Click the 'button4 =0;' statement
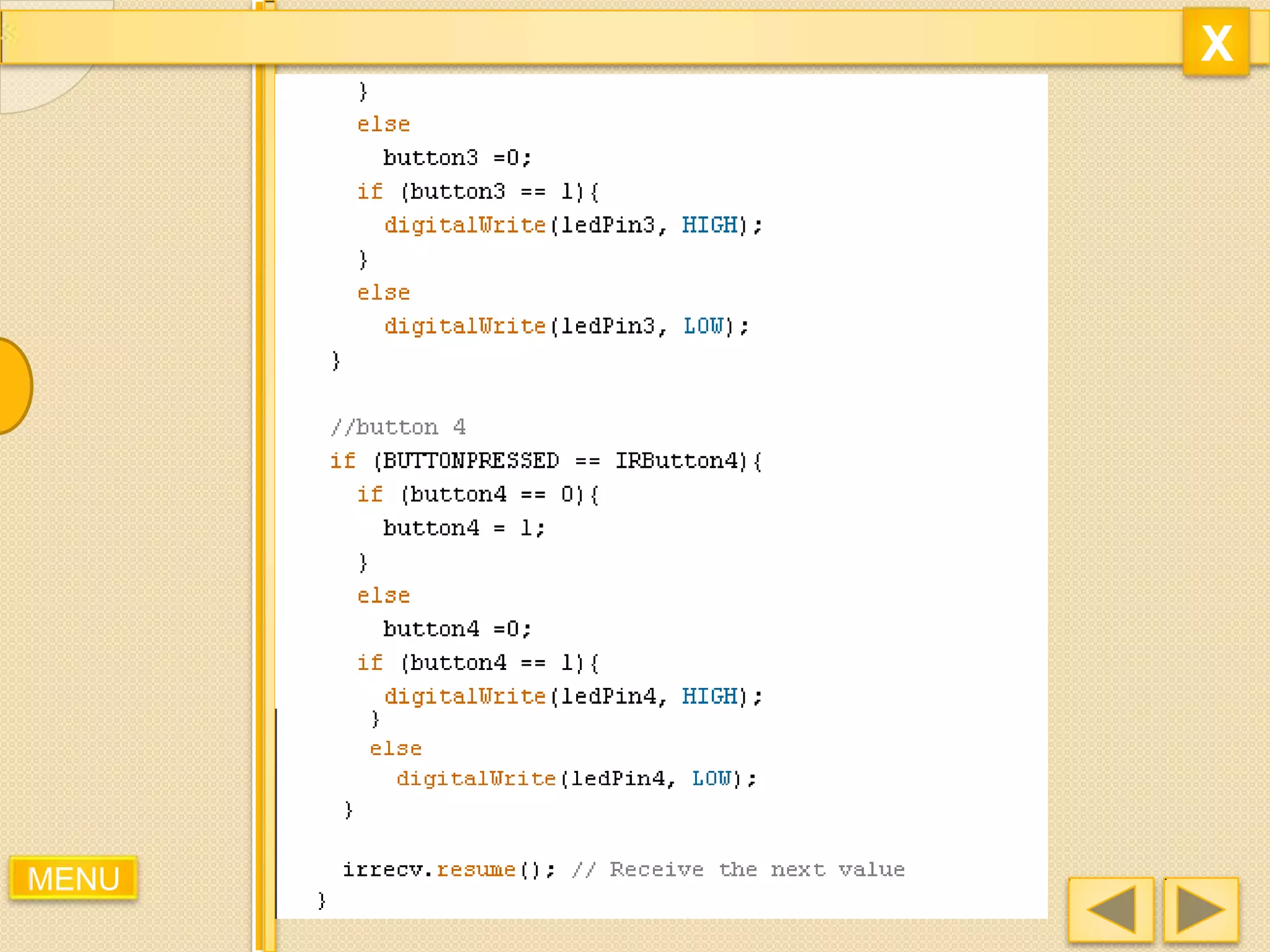Image resolution: width=1270 pixels, height=952 pixels. tap(457, 629)
